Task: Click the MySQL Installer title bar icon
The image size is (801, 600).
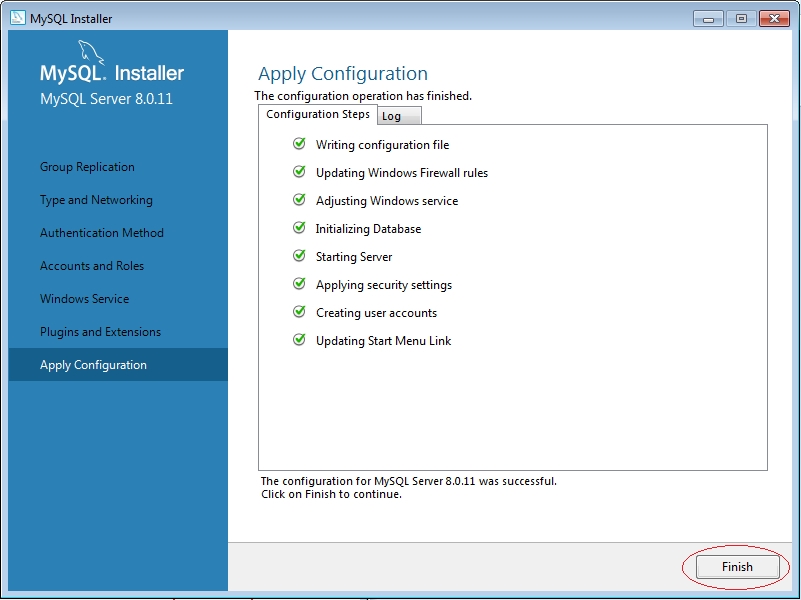Action: coord(17,18)
